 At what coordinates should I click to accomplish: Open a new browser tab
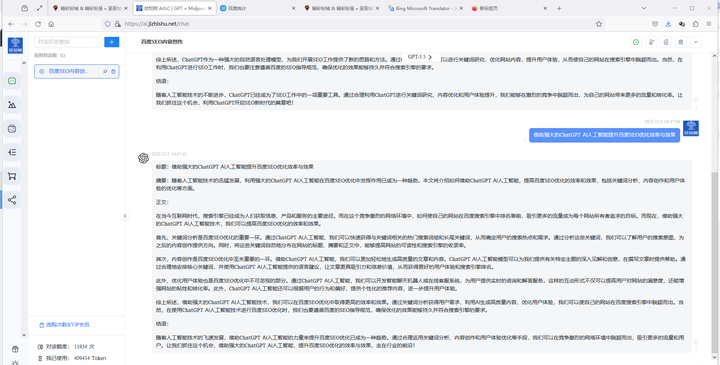point(559,8)
